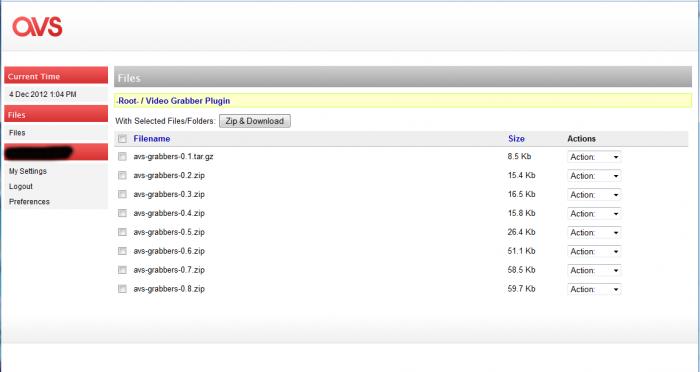Screen dimensions: 700x372
Task: Go to My Settings in sidebar
Action: pos(28,171)
